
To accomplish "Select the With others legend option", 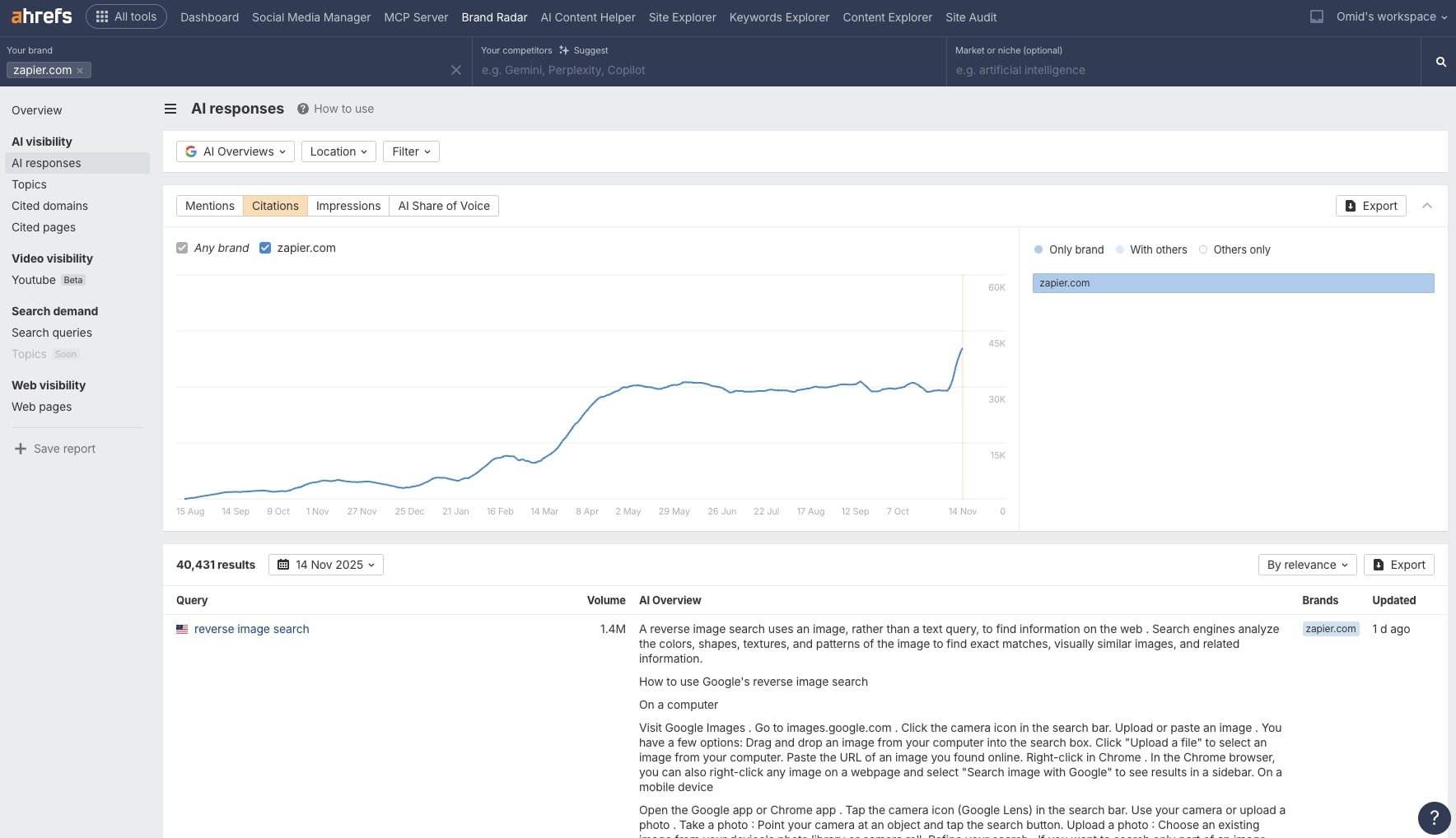I will [1150, 249].
